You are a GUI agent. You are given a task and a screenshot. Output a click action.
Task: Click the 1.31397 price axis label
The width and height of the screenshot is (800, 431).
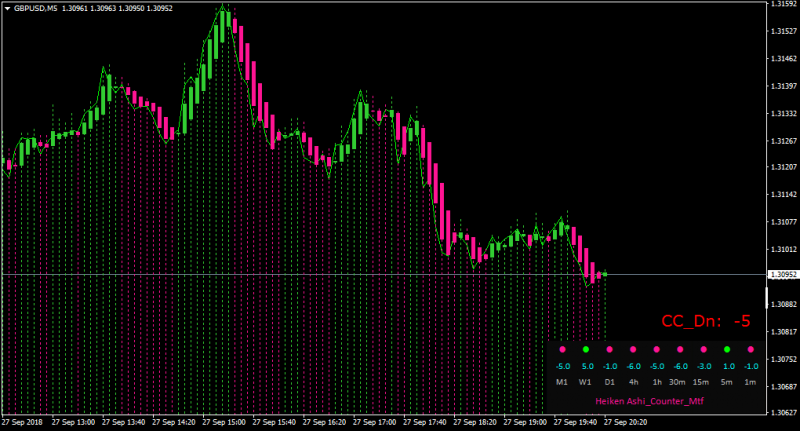click(783, 86)
